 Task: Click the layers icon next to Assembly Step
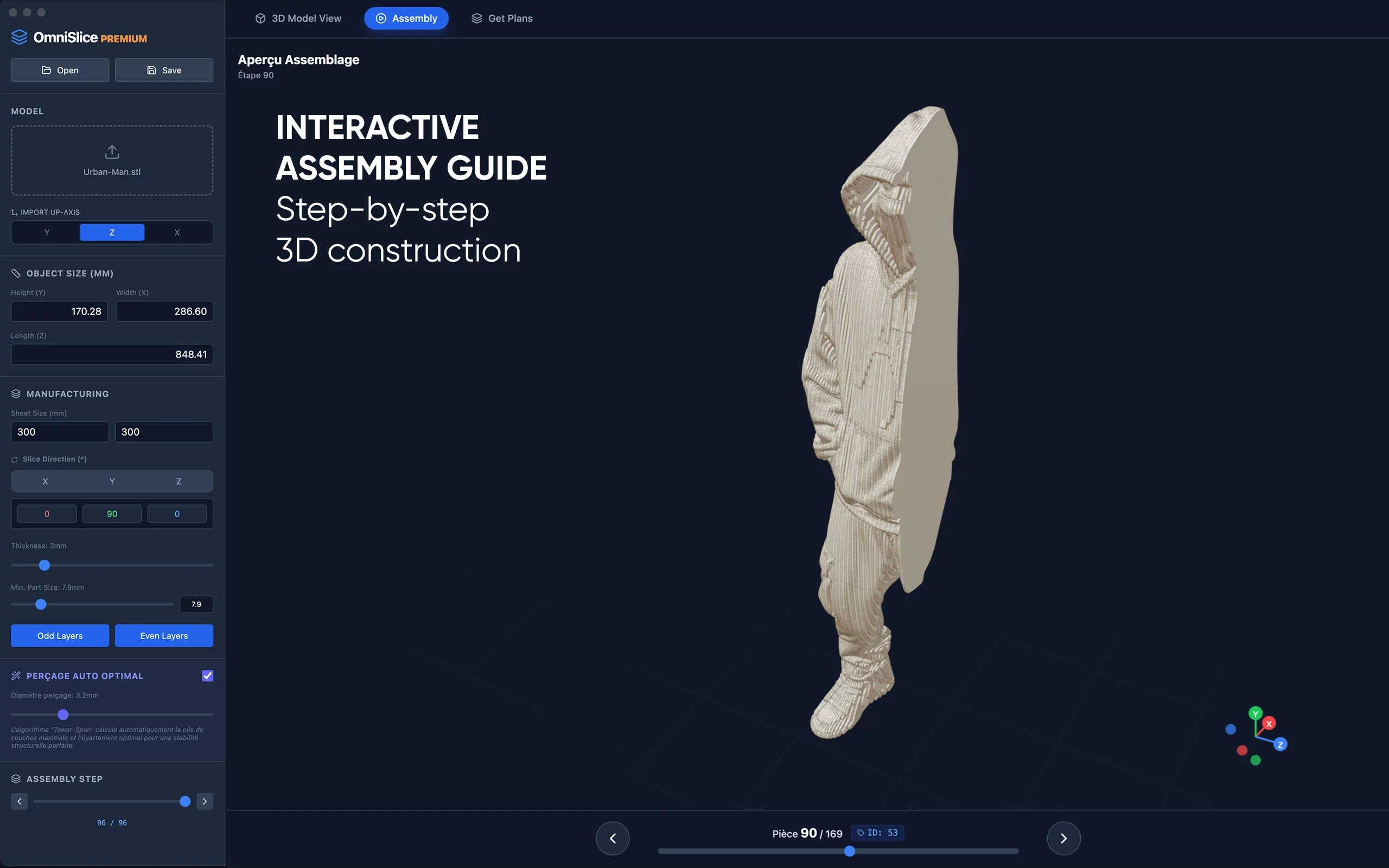pos(16,779)
